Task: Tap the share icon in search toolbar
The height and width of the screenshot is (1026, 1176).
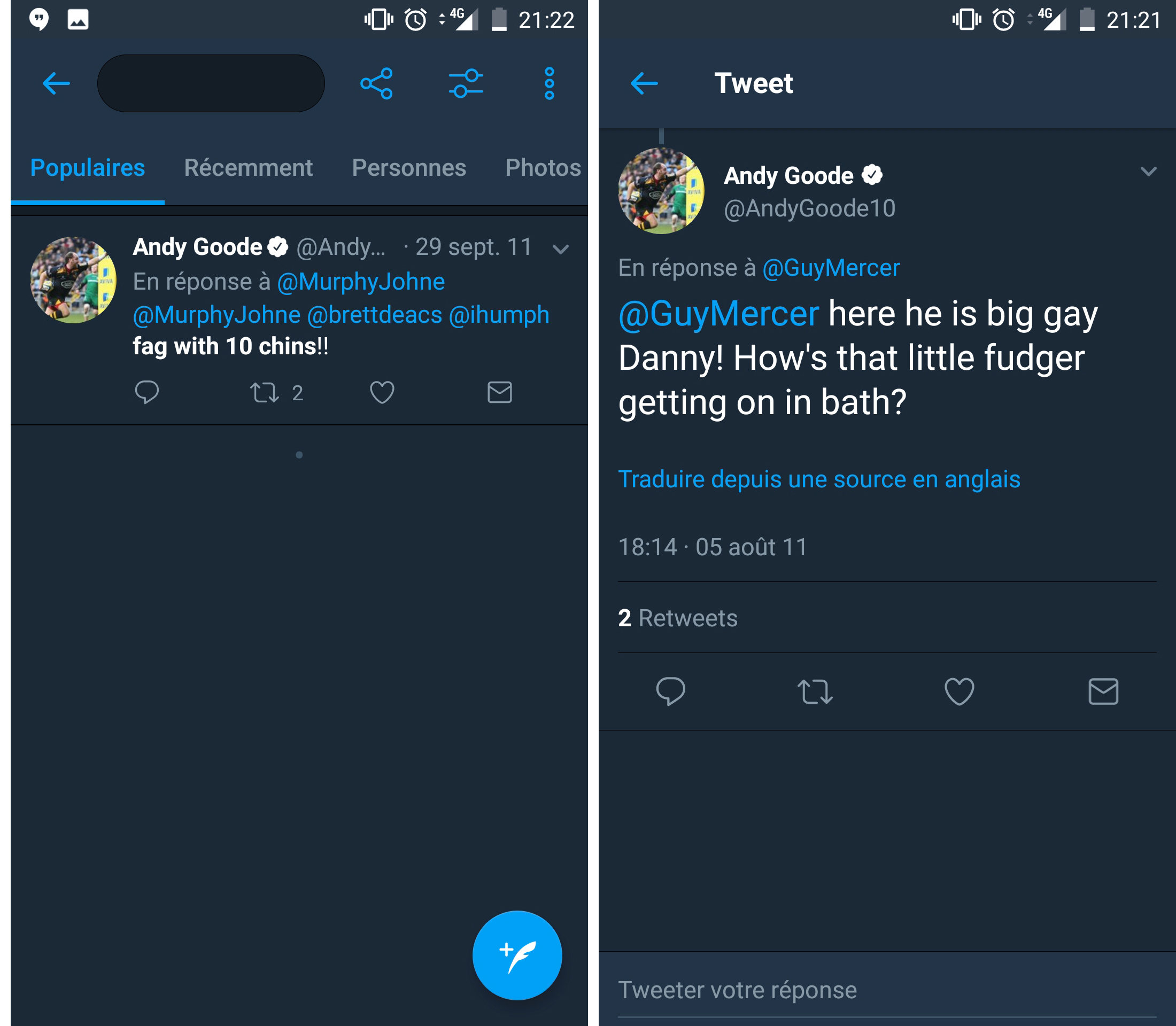Action: pyautogui.click(x=376, y=83)
